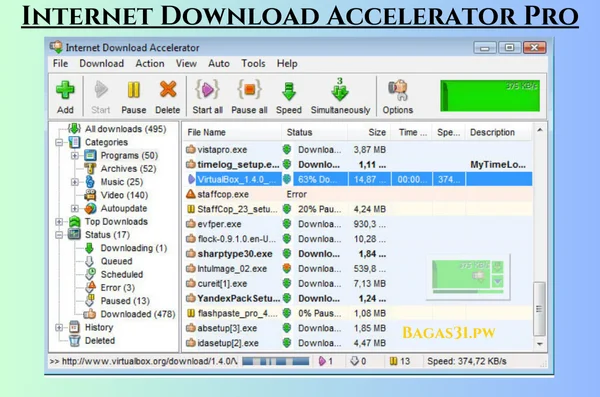
Task: Open the Auto menu
Action: pyautogui.click(x=218, y=64)
